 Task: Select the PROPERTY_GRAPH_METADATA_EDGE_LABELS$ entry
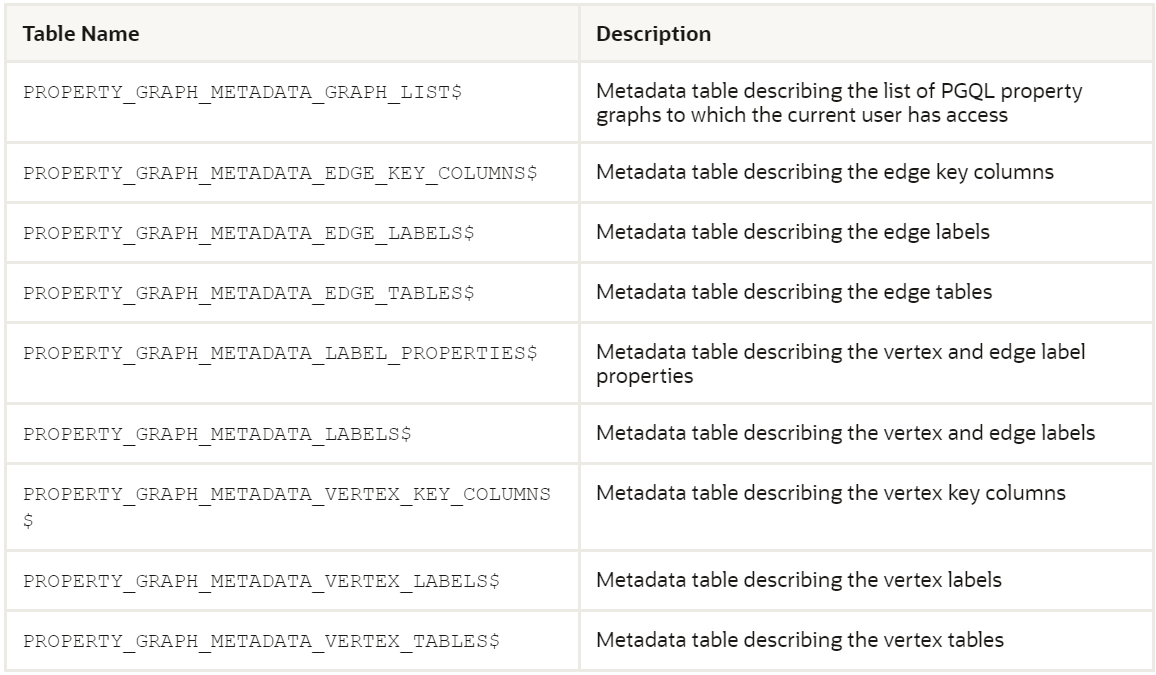point(248,232)
